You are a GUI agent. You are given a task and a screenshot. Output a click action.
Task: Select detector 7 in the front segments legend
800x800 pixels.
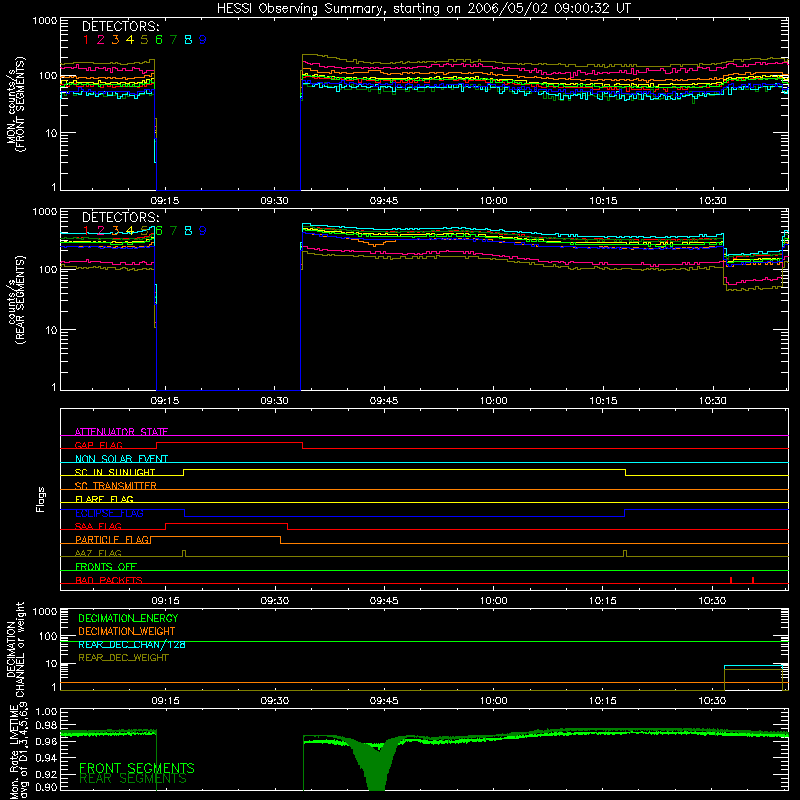[173, 40]
